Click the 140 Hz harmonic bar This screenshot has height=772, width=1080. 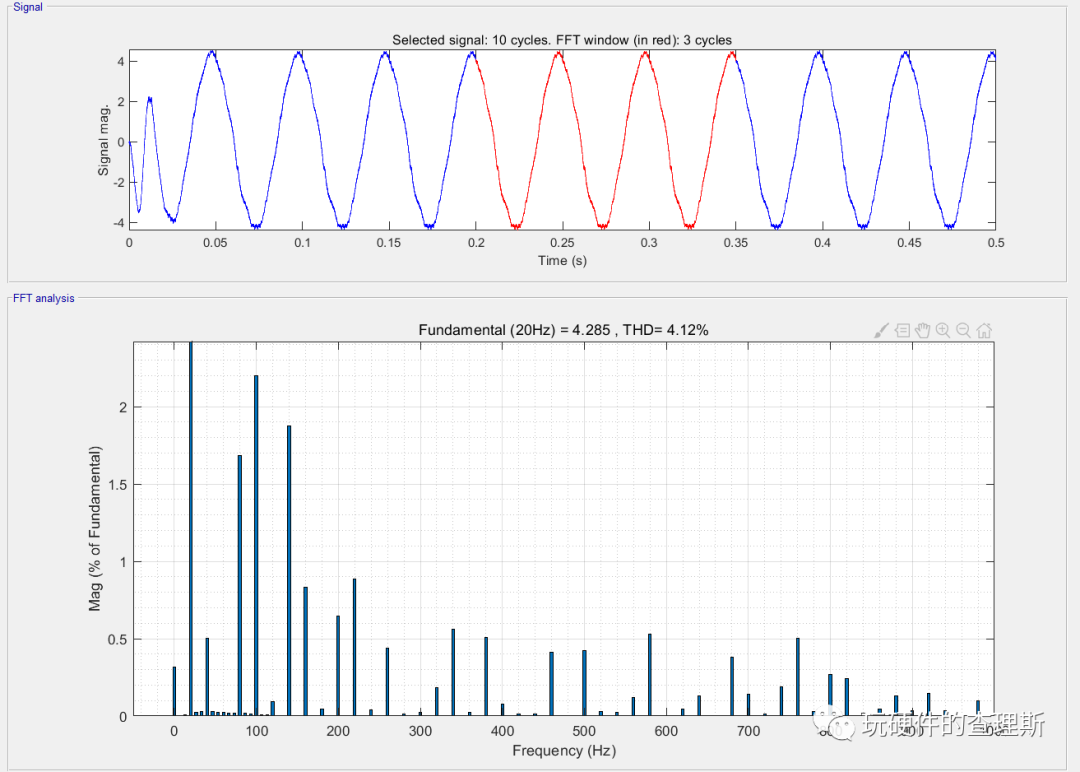click(289, 571)
